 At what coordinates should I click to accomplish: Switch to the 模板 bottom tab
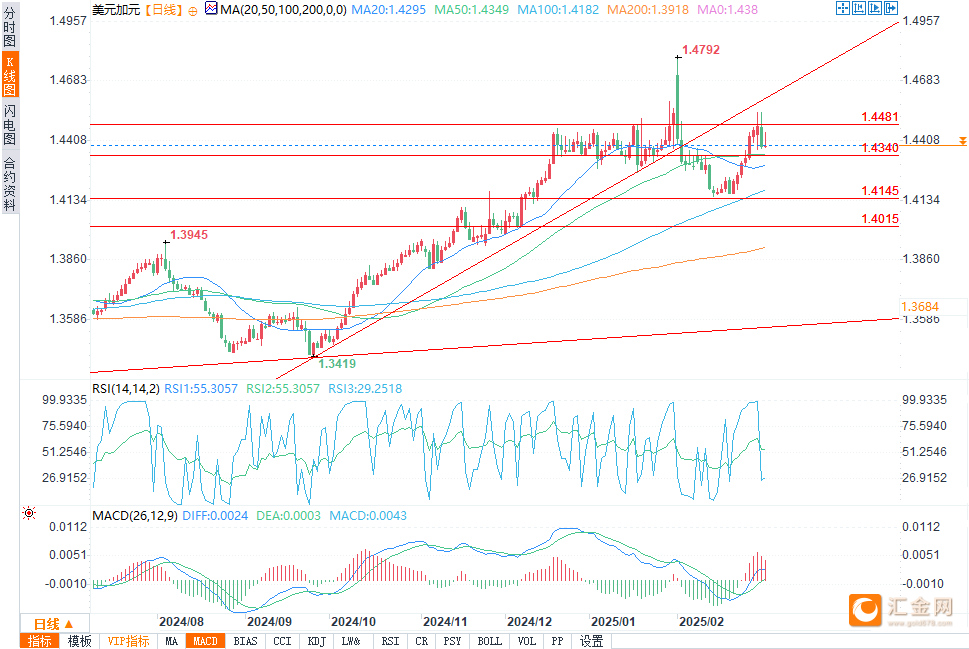[x=79, y=641]
